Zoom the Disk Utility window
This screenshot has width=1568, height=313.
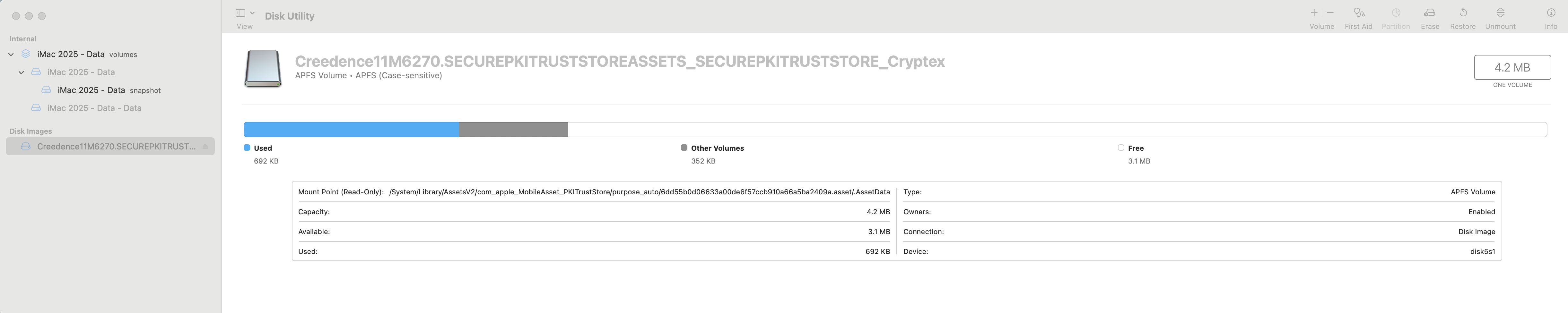[41, 16]
